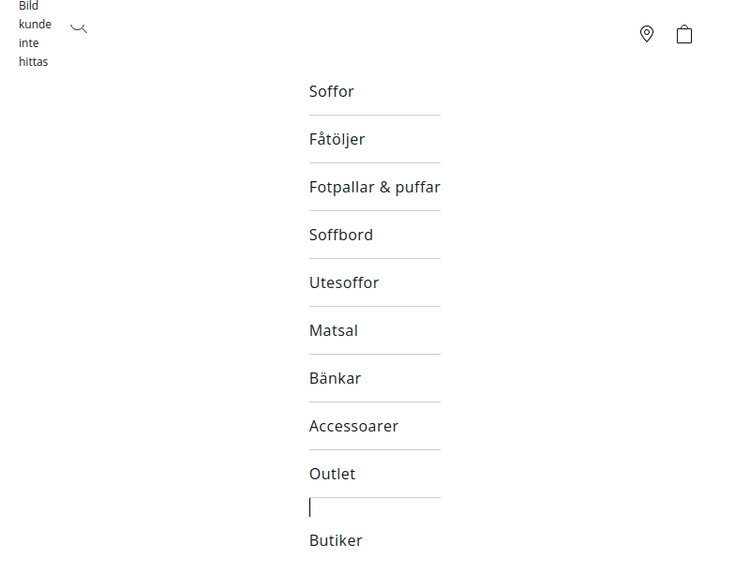Click the 'Bild kunde inte hittas' text
Viewport: 750px width, 563px height.
pyautogui.click(x=34, y=34)
